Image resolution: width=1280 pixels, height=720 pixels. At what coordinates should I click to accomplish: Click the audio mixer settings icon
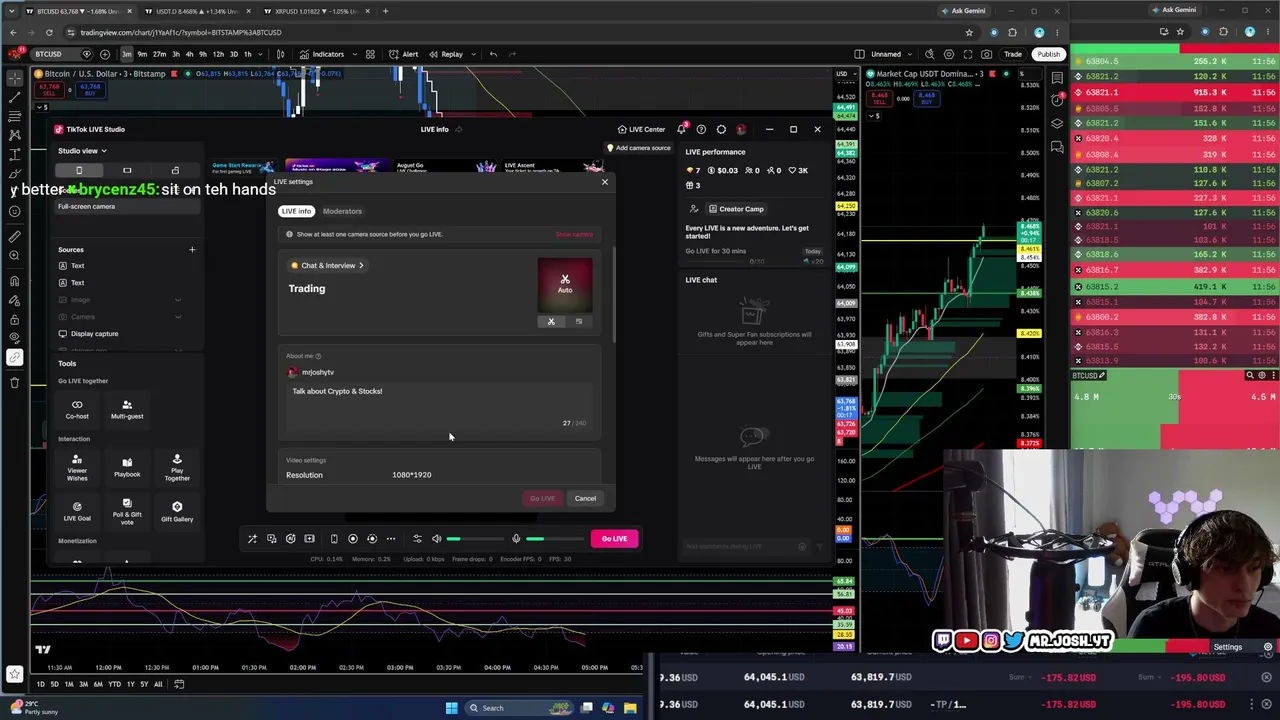click(417, 539)
